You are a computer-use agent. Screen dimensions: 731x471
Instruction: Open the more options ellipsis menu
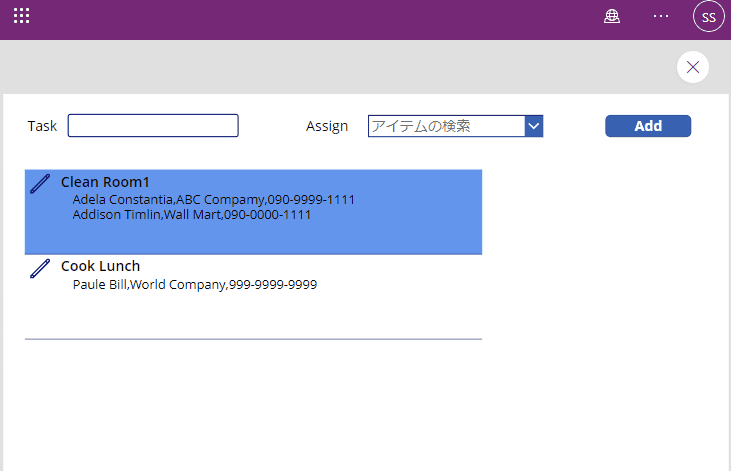click(x=661, y=16)
